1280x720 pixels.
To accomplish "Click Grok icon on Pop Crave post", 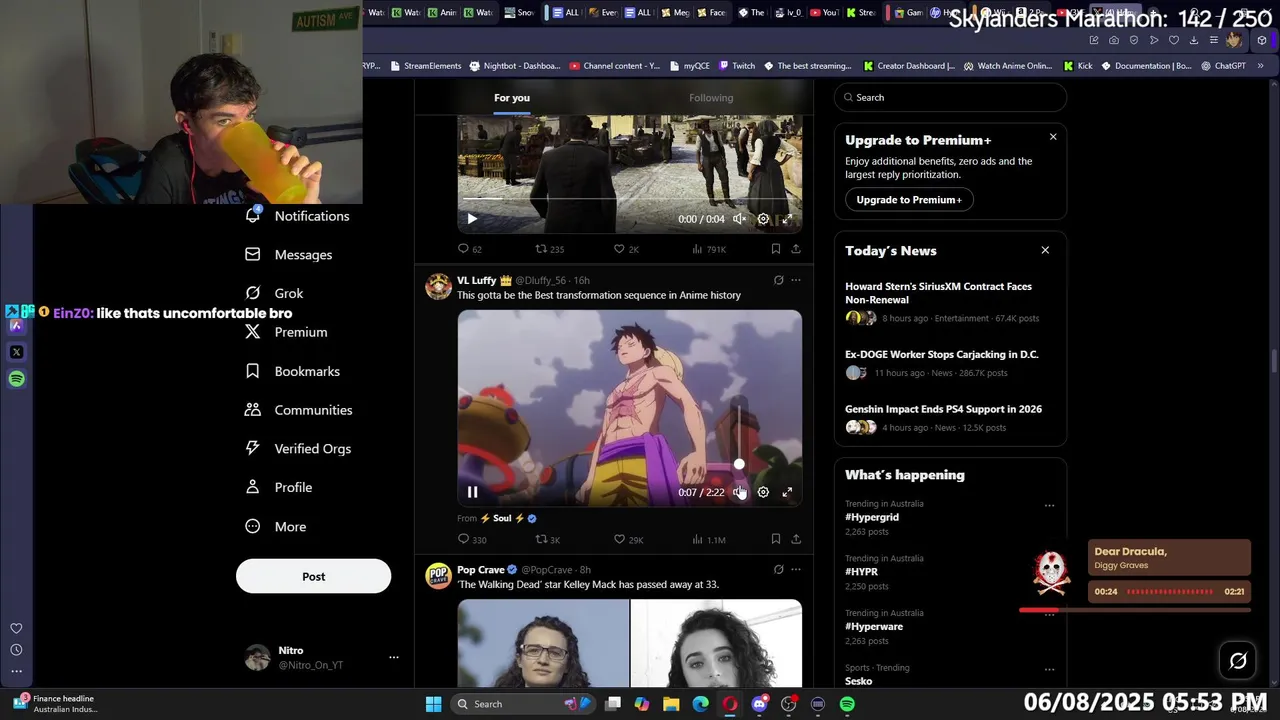I will pos(778,569).
